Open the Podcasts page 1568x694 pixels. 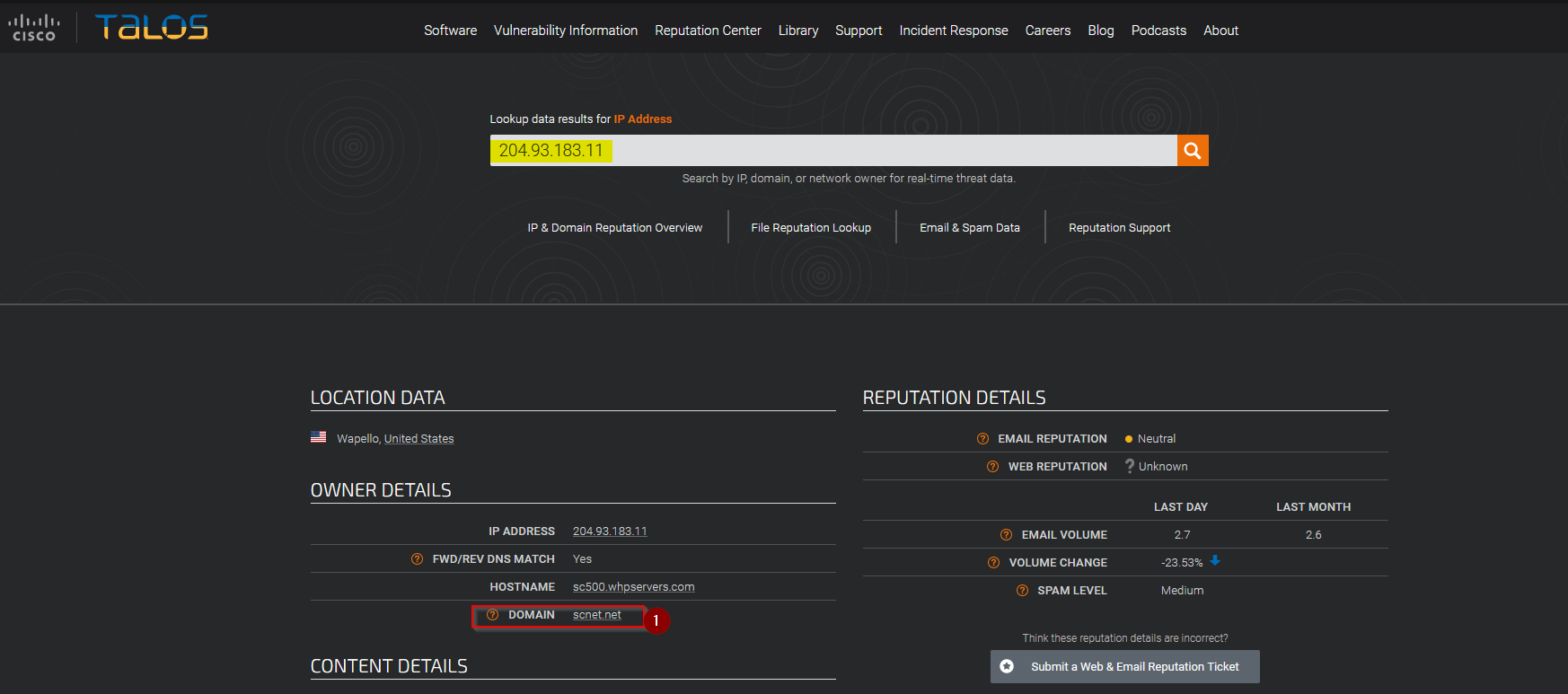pos(1158,31)
